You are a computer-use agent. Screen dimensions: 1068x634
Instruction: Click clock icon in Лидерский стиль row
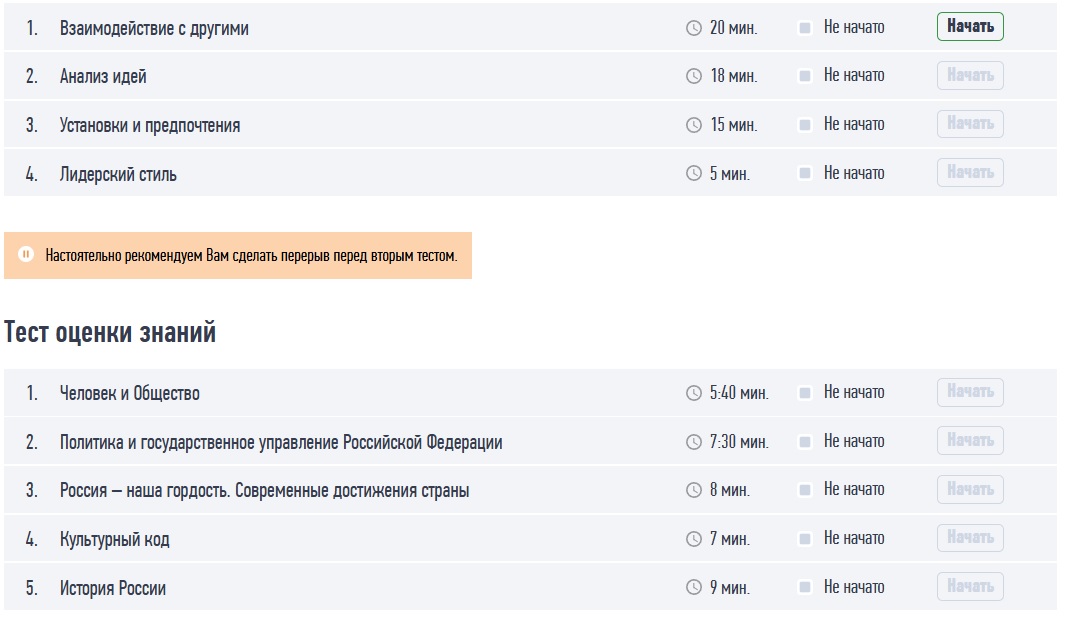pos(694,173)
